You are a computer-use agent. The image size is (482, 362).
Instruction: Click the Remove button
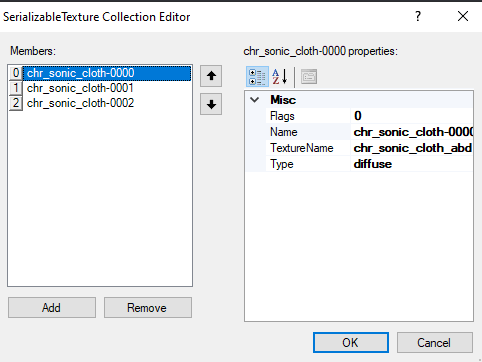click(x=148, y=307)
